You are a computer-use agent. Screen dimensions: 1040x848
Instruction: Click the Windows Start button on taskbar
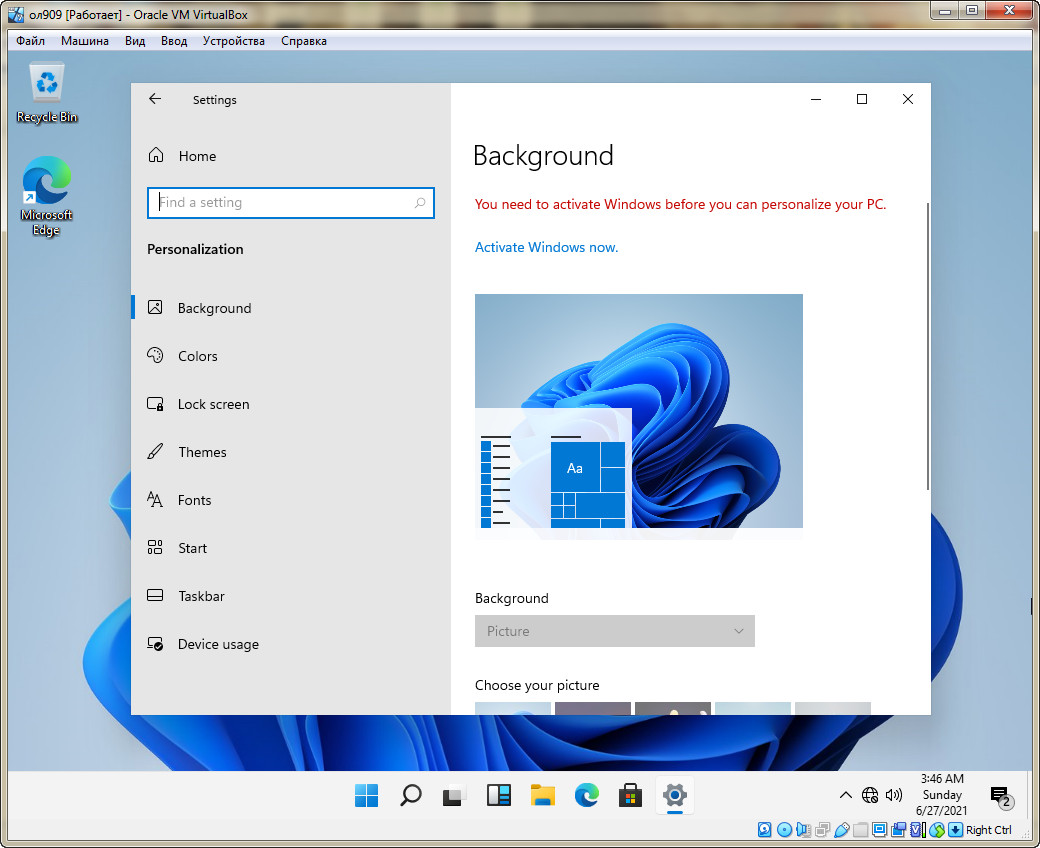[367, 795]
